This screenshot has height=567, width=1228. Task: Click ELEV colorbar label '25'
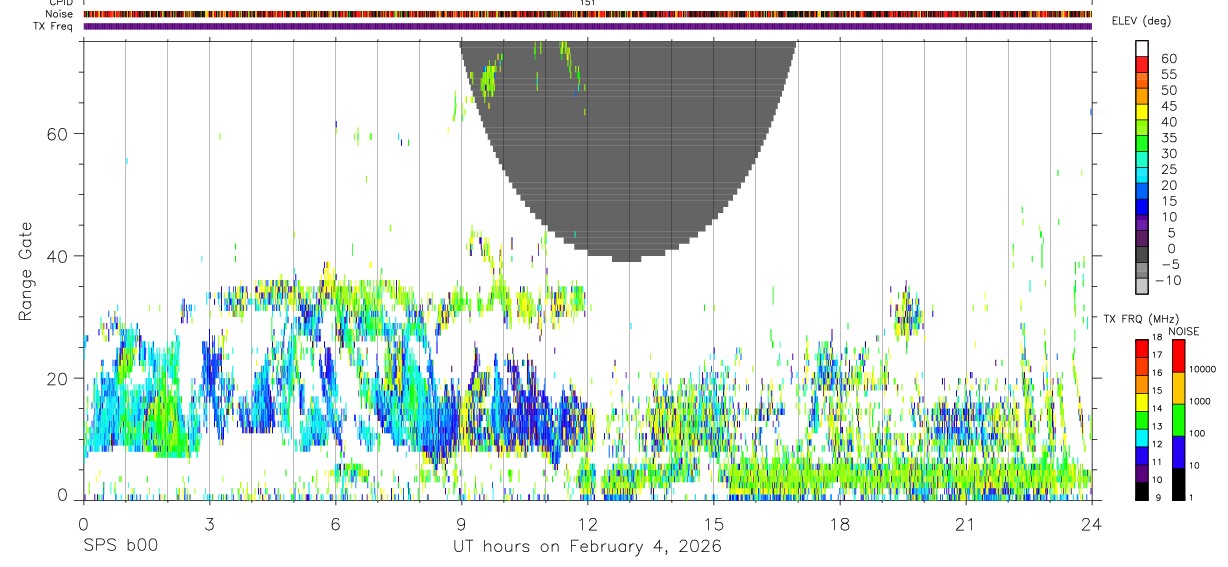[1168, 169]
